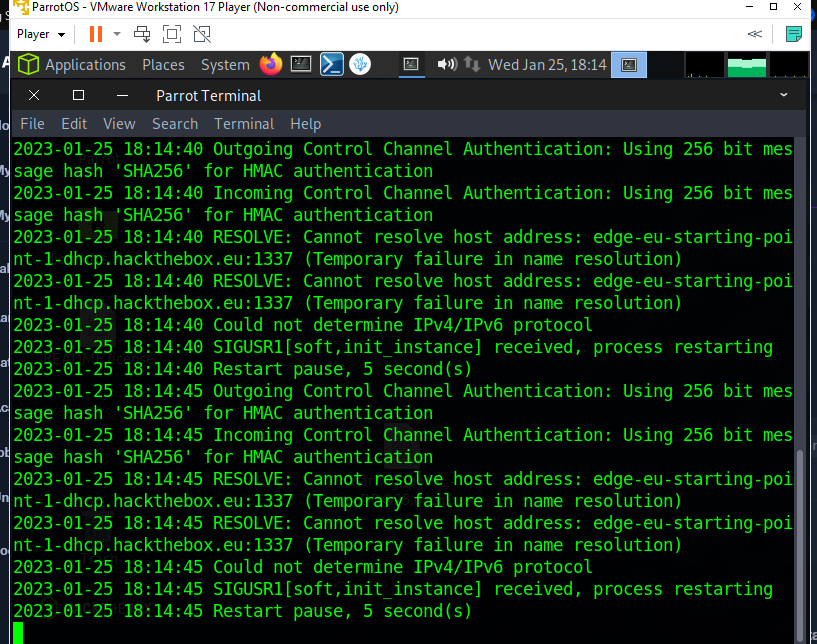Image resolution: width=817 pixels, height=644 pixels.
Task: Open the Terminal menu in Parrot Terminal
Action: [244, 123]
